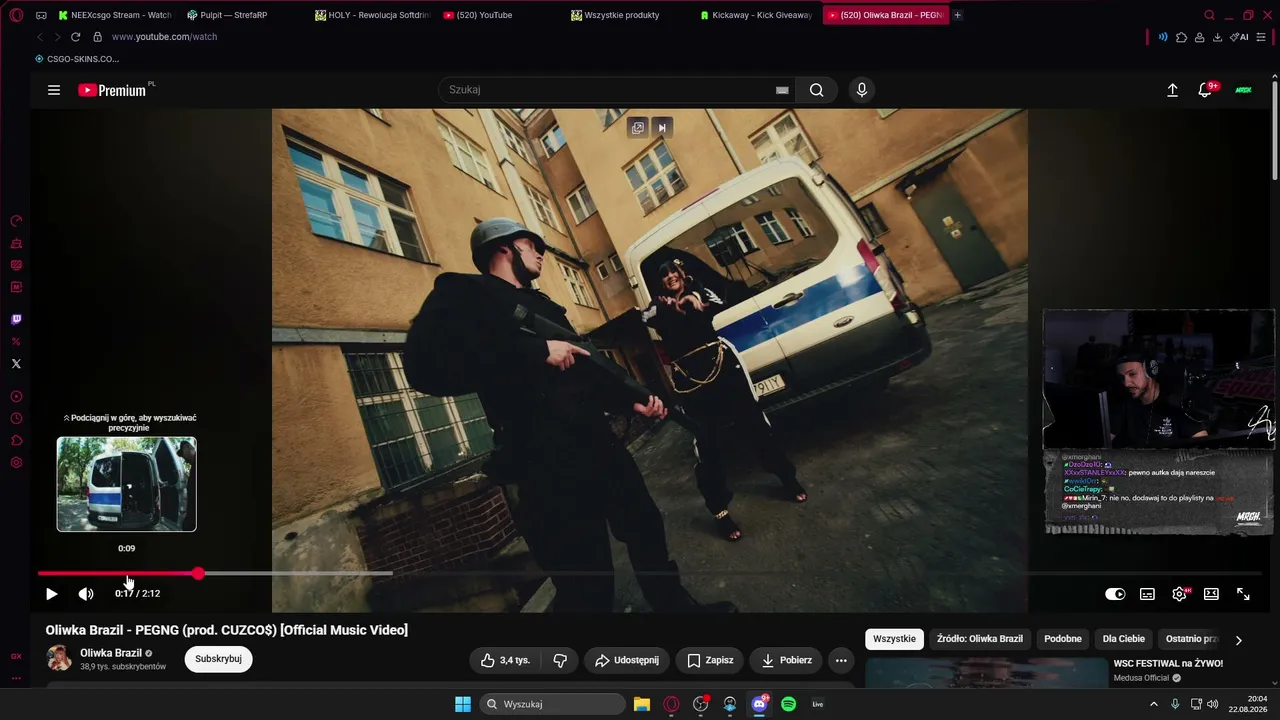
Task: Switch to theater mode
Action: [x=1211, y=594]
